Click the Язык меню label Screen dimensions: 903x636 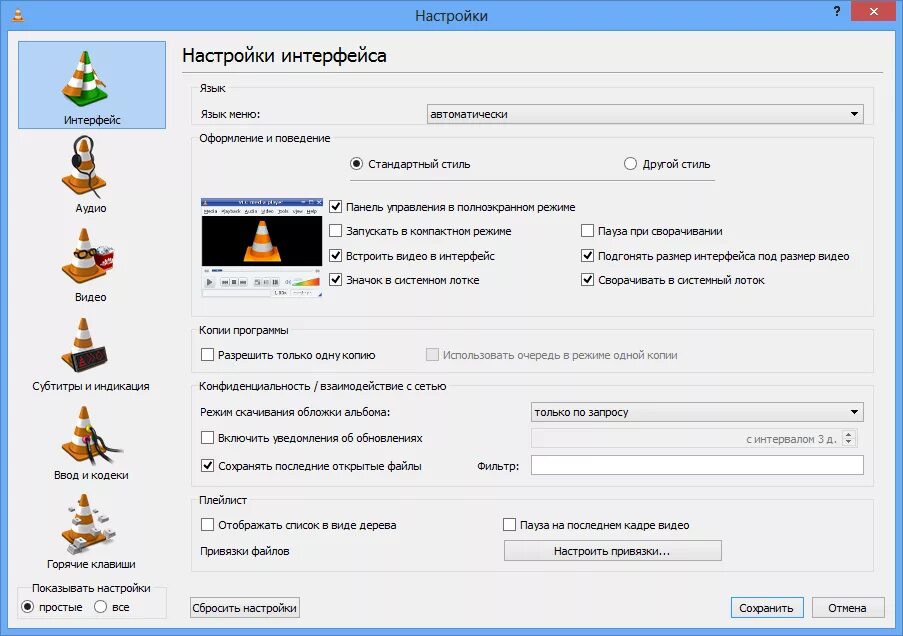pos(230,114)
